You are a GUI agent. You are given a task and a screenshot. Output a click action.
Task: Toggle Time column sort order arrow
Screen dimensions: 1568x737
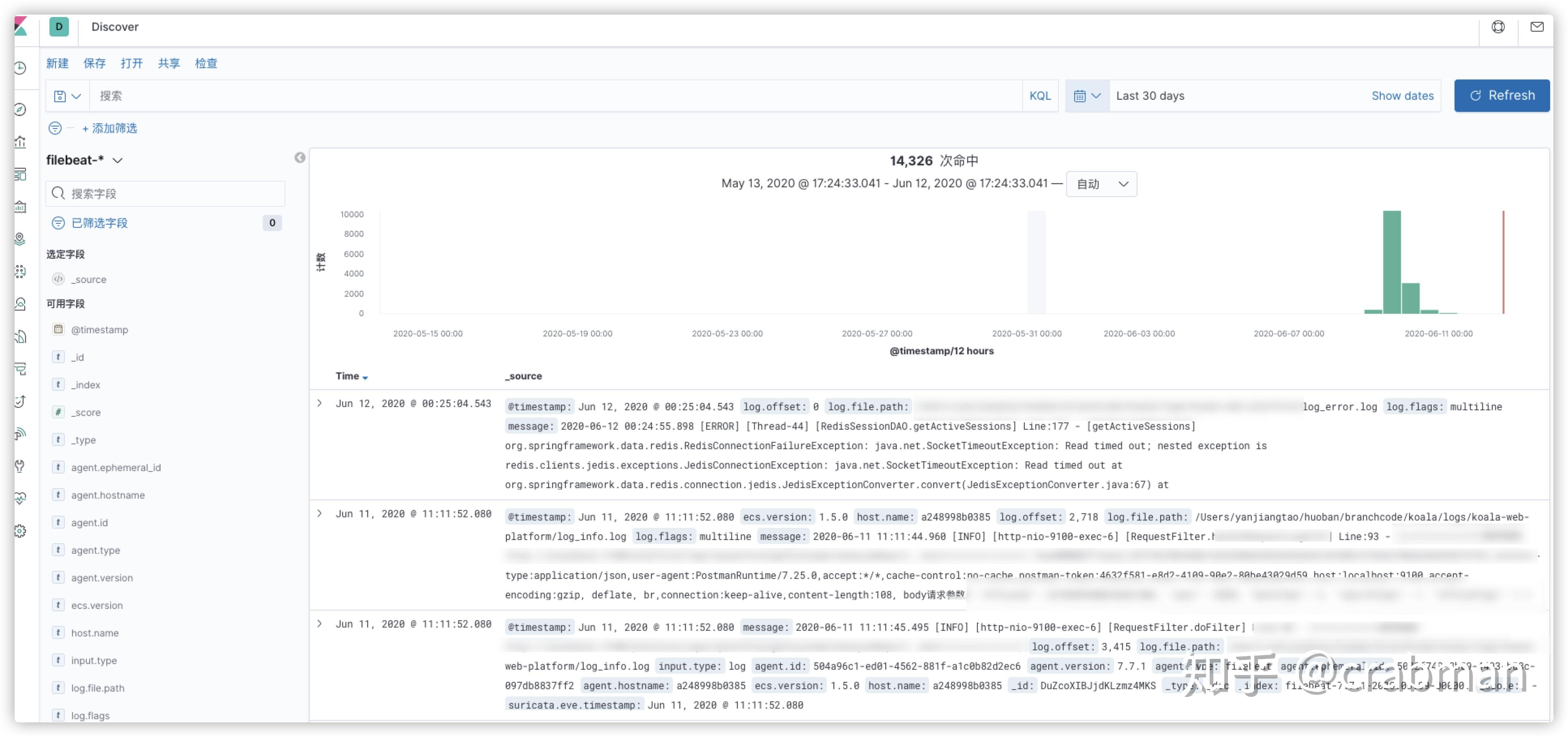pyautogui.click(x=365, y=377)
